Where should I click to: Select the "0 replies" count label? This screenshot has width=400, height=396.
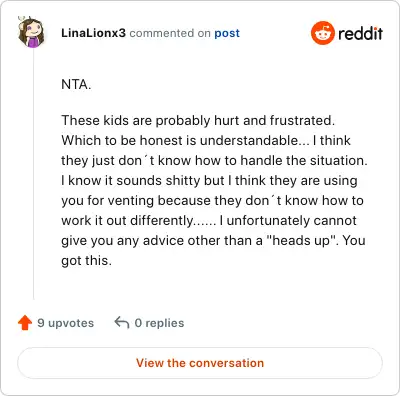(x=159, y=323)
